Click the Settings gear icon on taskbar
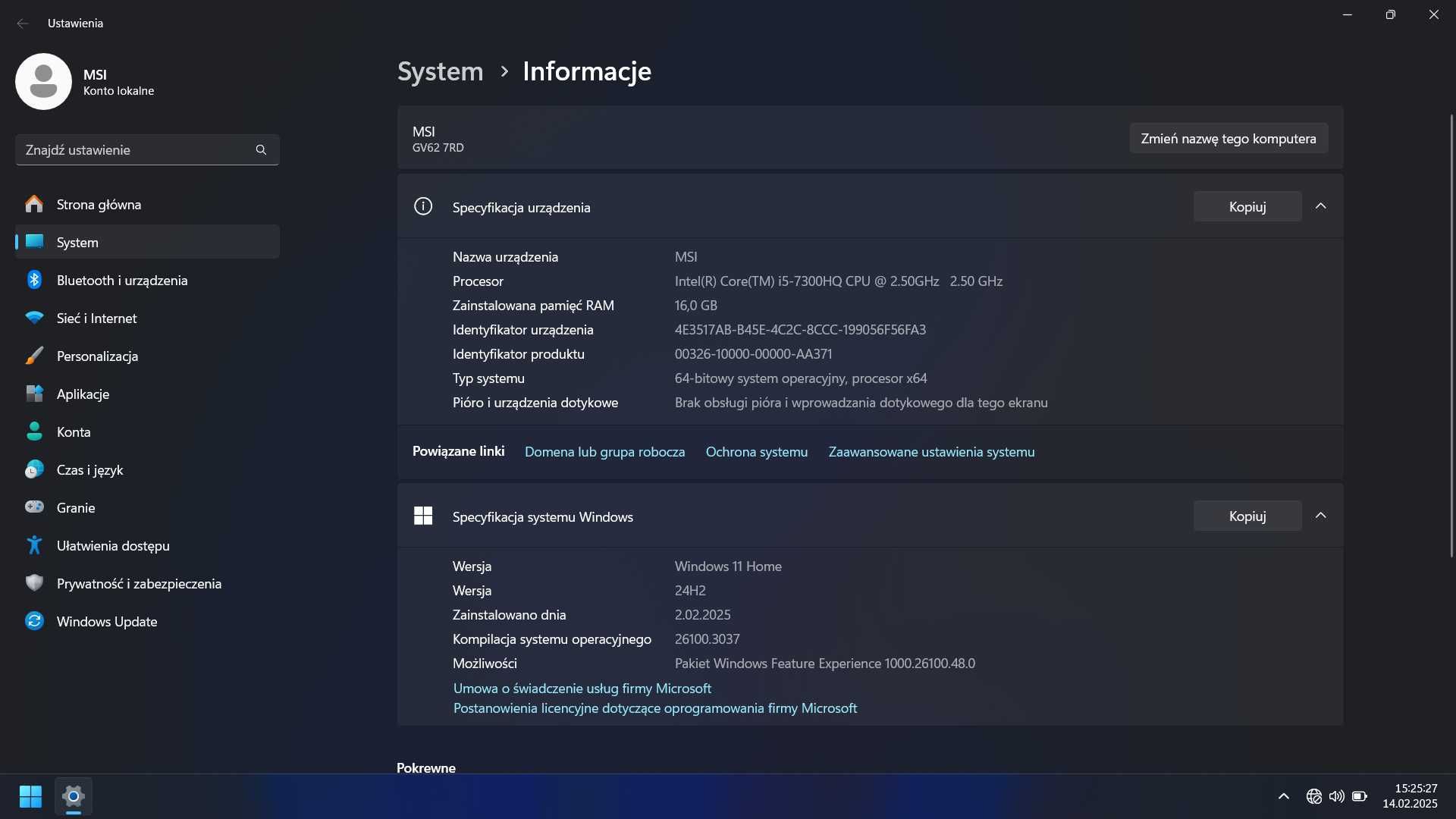1456x819 pixels. (73, 796)
